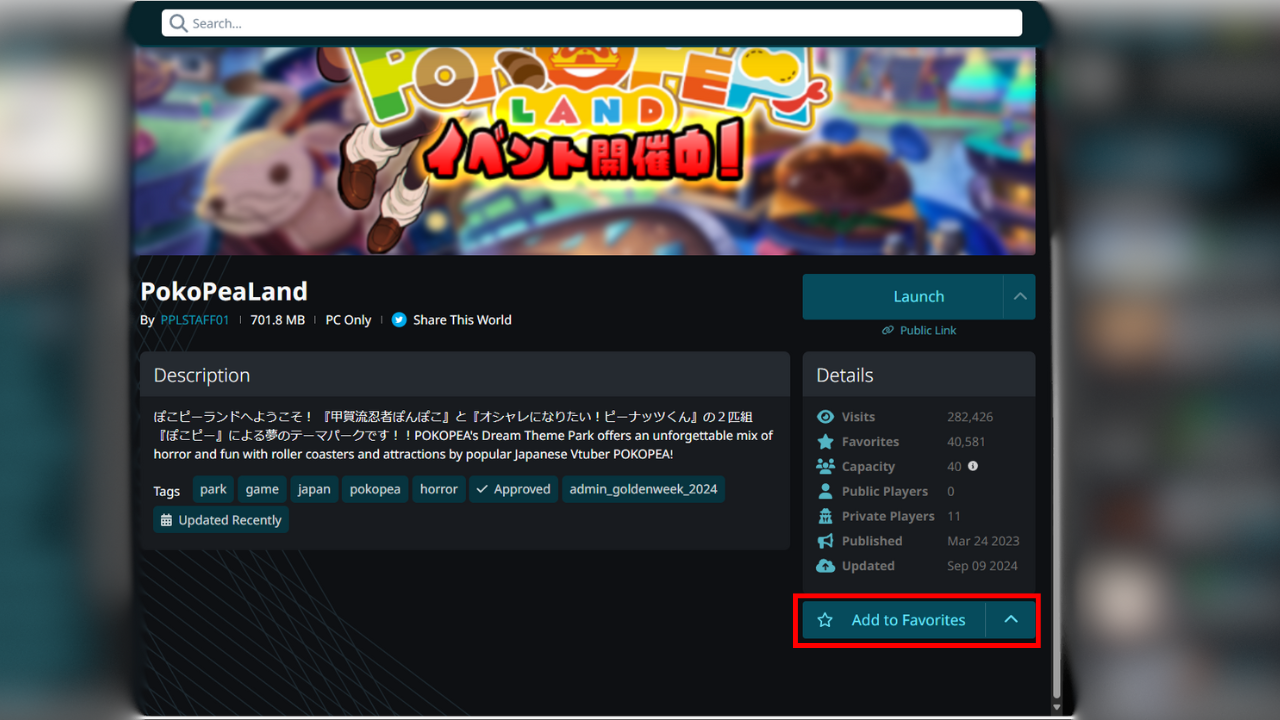1280x720 pixels.
Task: Click the capacity info icon
Action: tap(973, 466)
